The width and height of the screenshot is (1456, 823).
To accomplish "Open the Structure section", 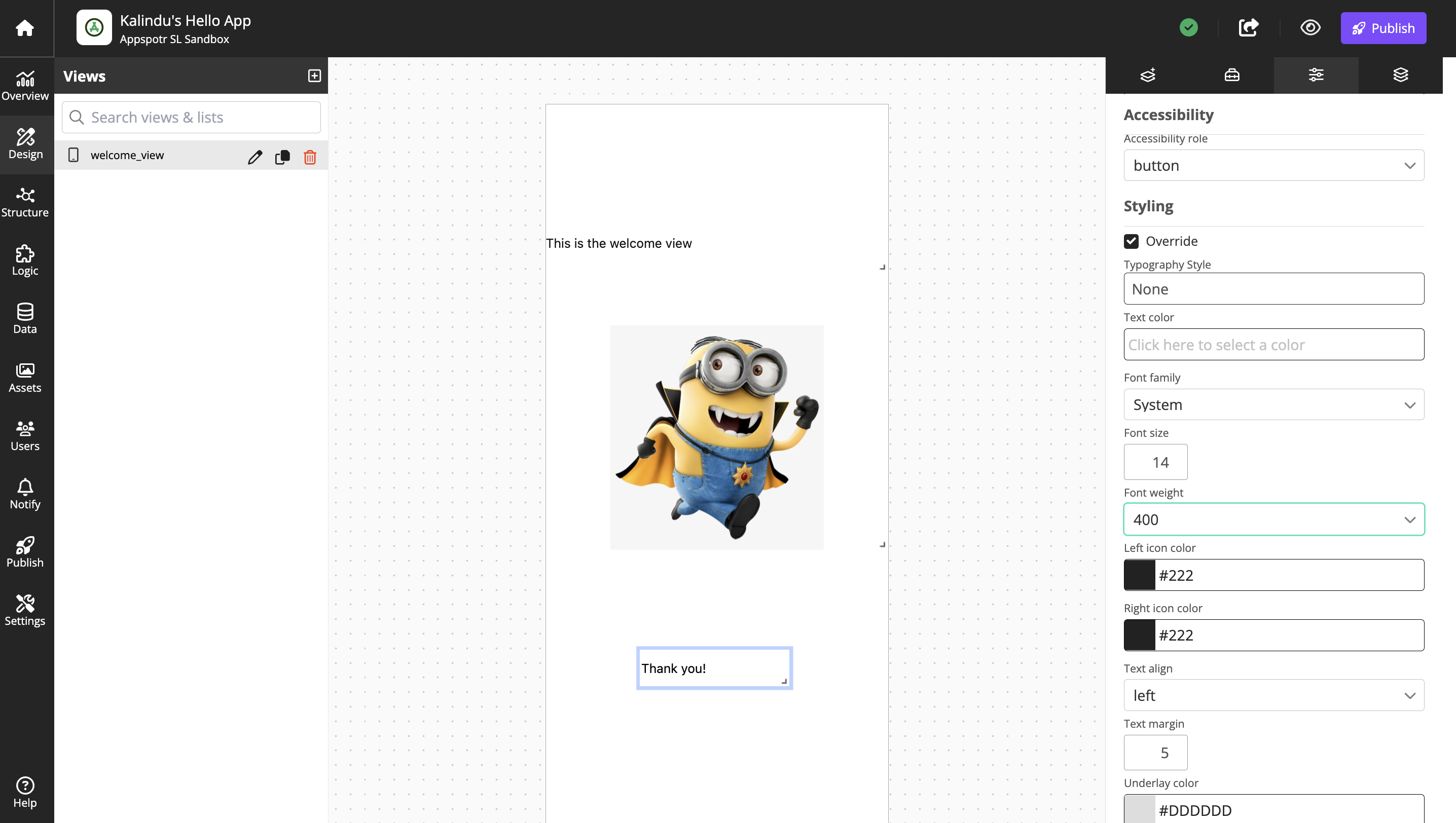I will point(25,202).
